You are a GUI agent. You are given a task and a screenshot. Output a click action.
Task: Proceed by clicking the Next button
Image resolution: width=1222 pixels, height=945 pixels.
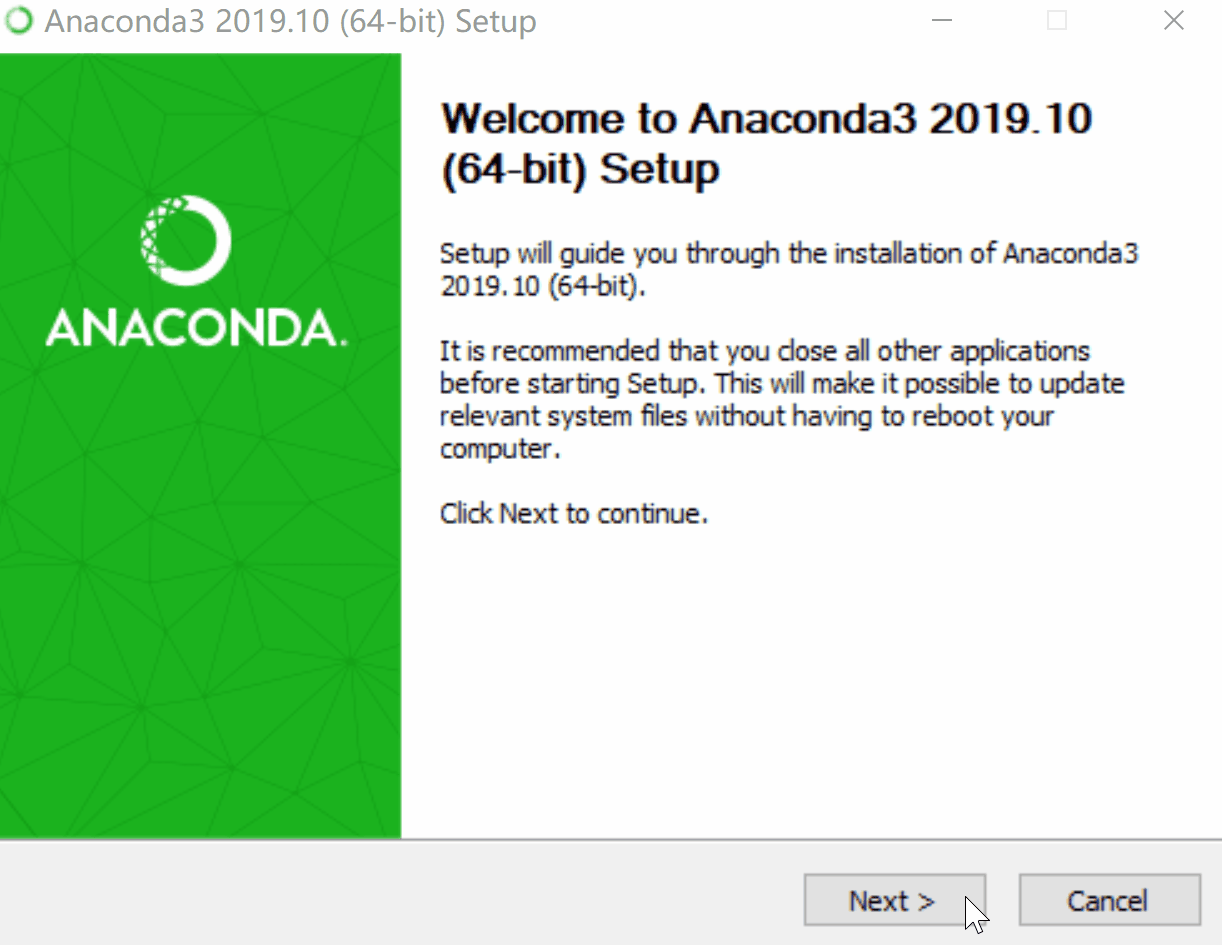tap(894, 900)
